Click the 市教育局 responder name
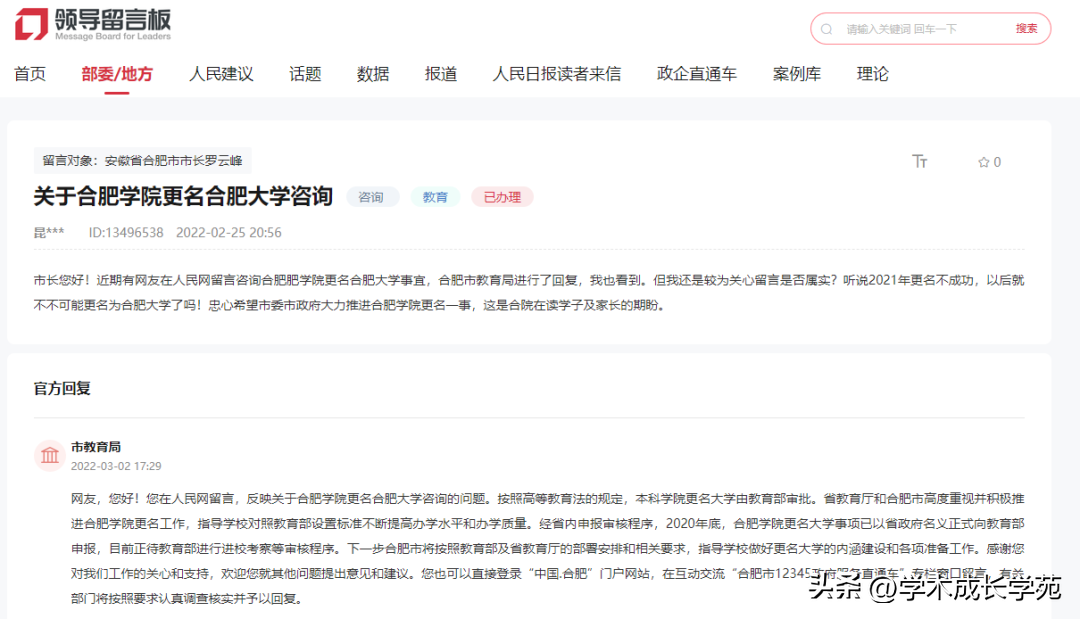The image size is (1080, 619). pyautogui.click(x=96, y=447)
